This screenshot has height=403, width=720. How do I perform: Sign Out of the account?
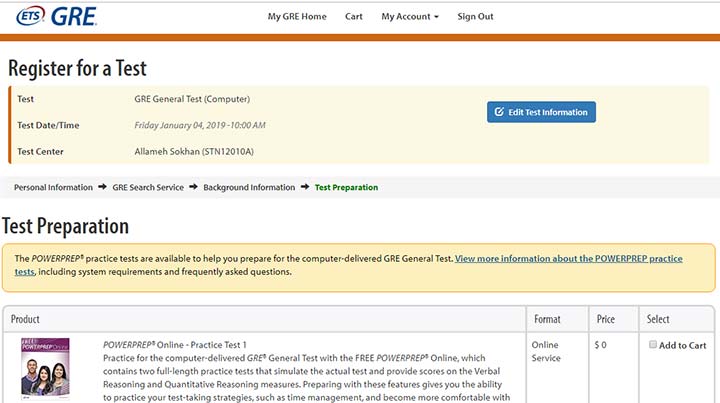pos(475,17)
